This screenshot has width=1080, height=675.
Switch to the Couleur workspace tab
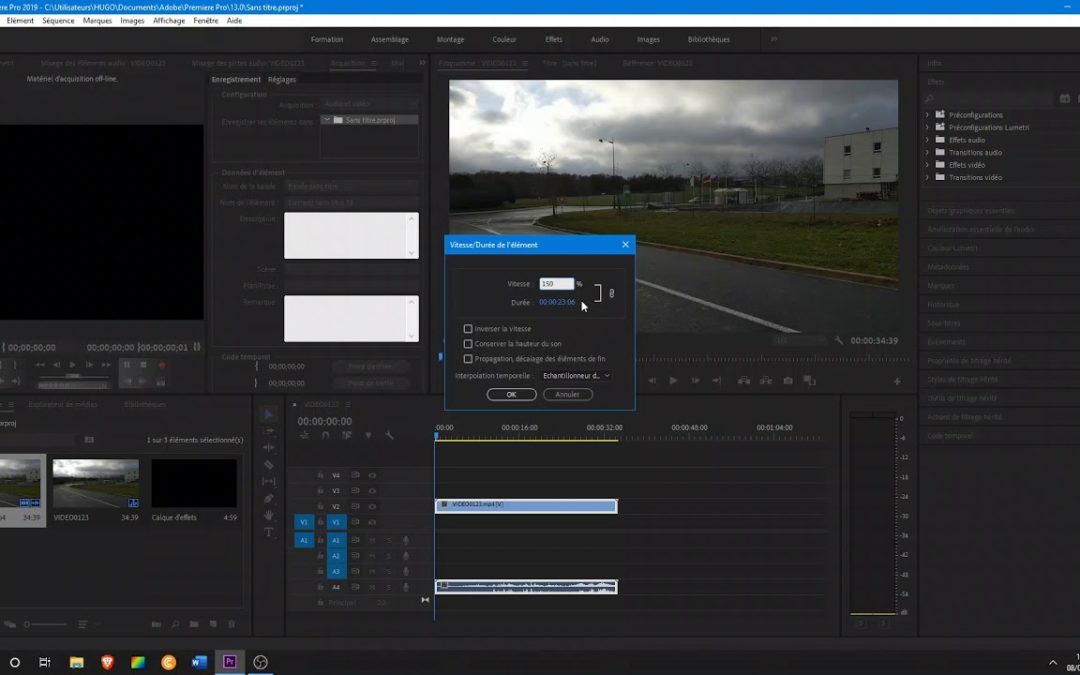(x=504, y=40)
